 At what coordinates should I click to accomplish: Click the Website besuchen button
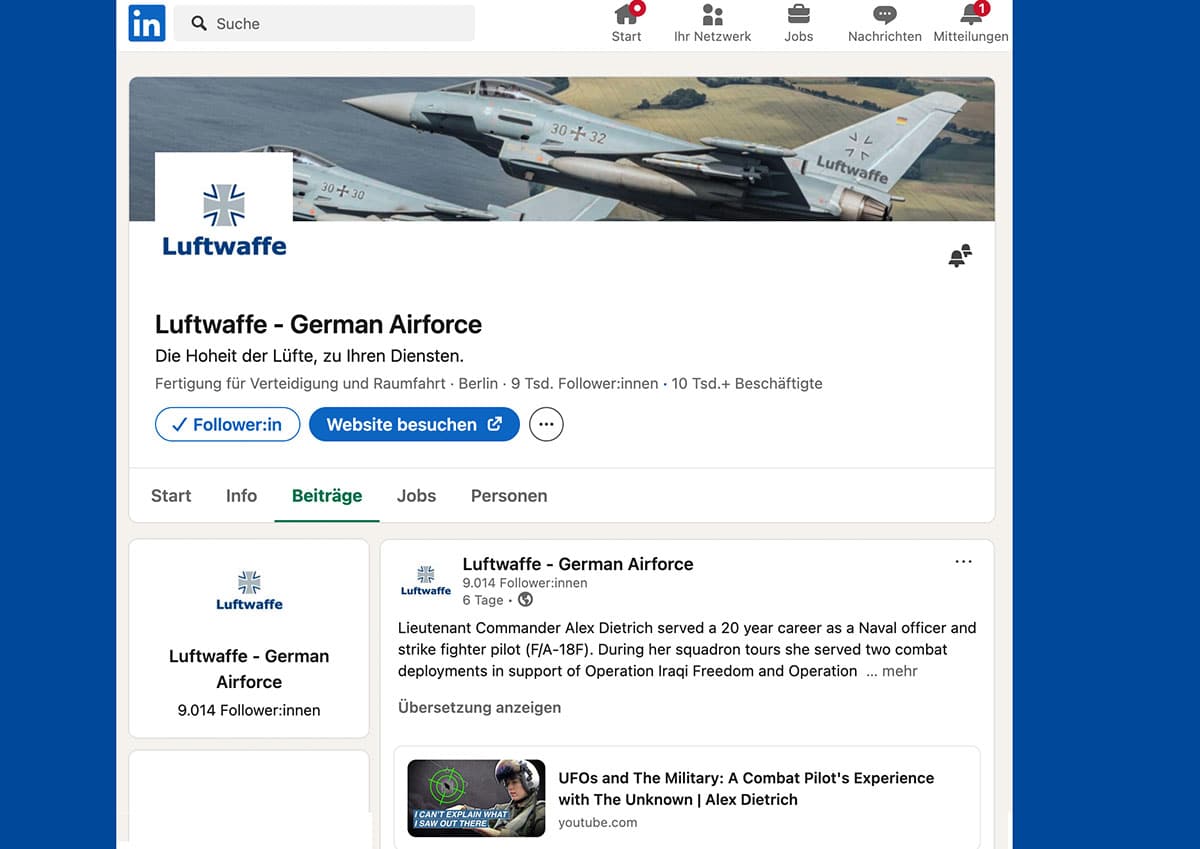(414, 424)
